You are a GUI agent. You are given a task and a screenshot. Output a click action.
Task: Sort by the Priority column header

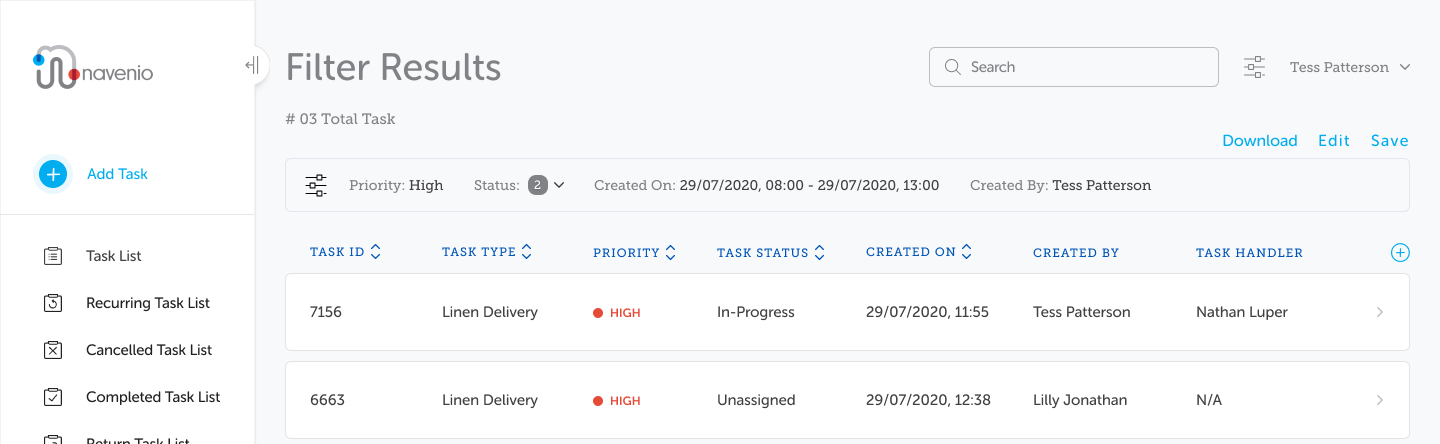635,253
